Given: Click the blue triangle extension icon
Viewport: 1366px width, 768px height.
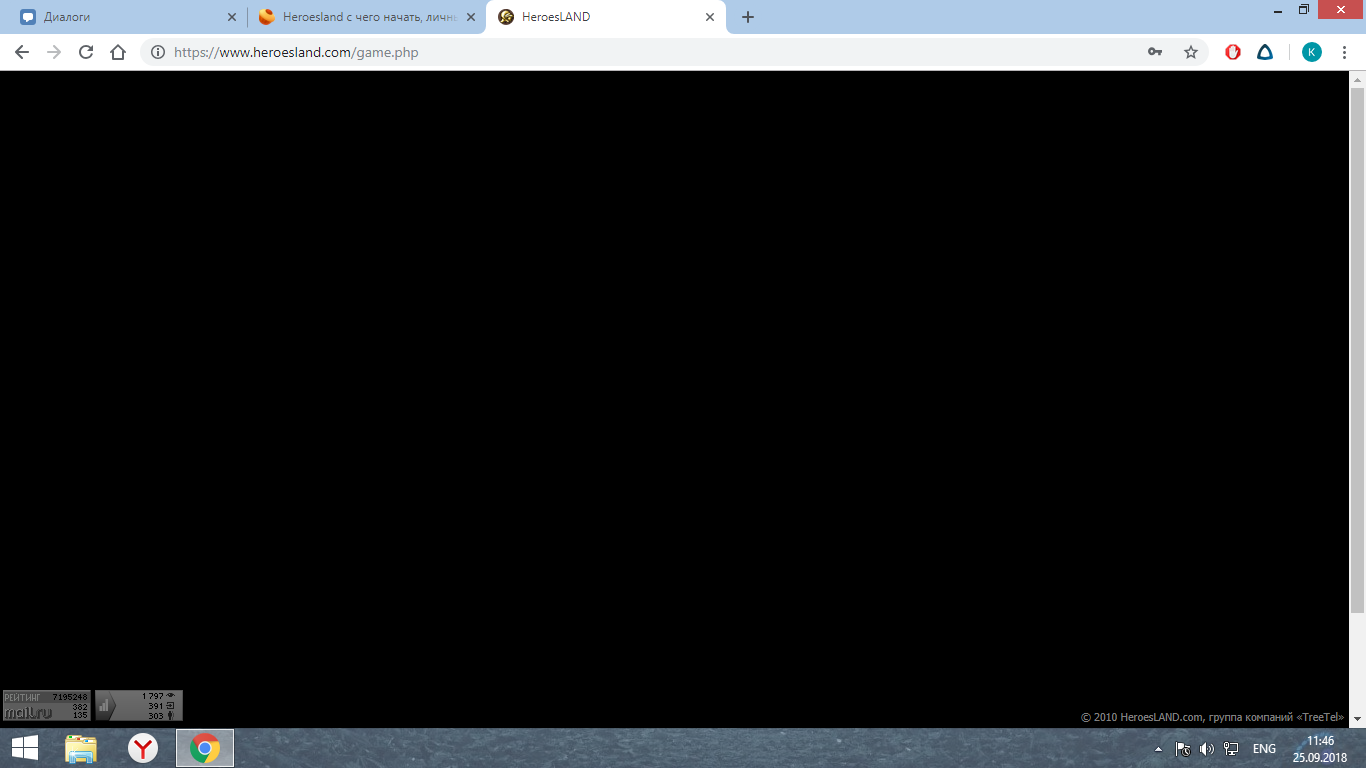Looking at the screenshot, I should (x=1265, y=52).
